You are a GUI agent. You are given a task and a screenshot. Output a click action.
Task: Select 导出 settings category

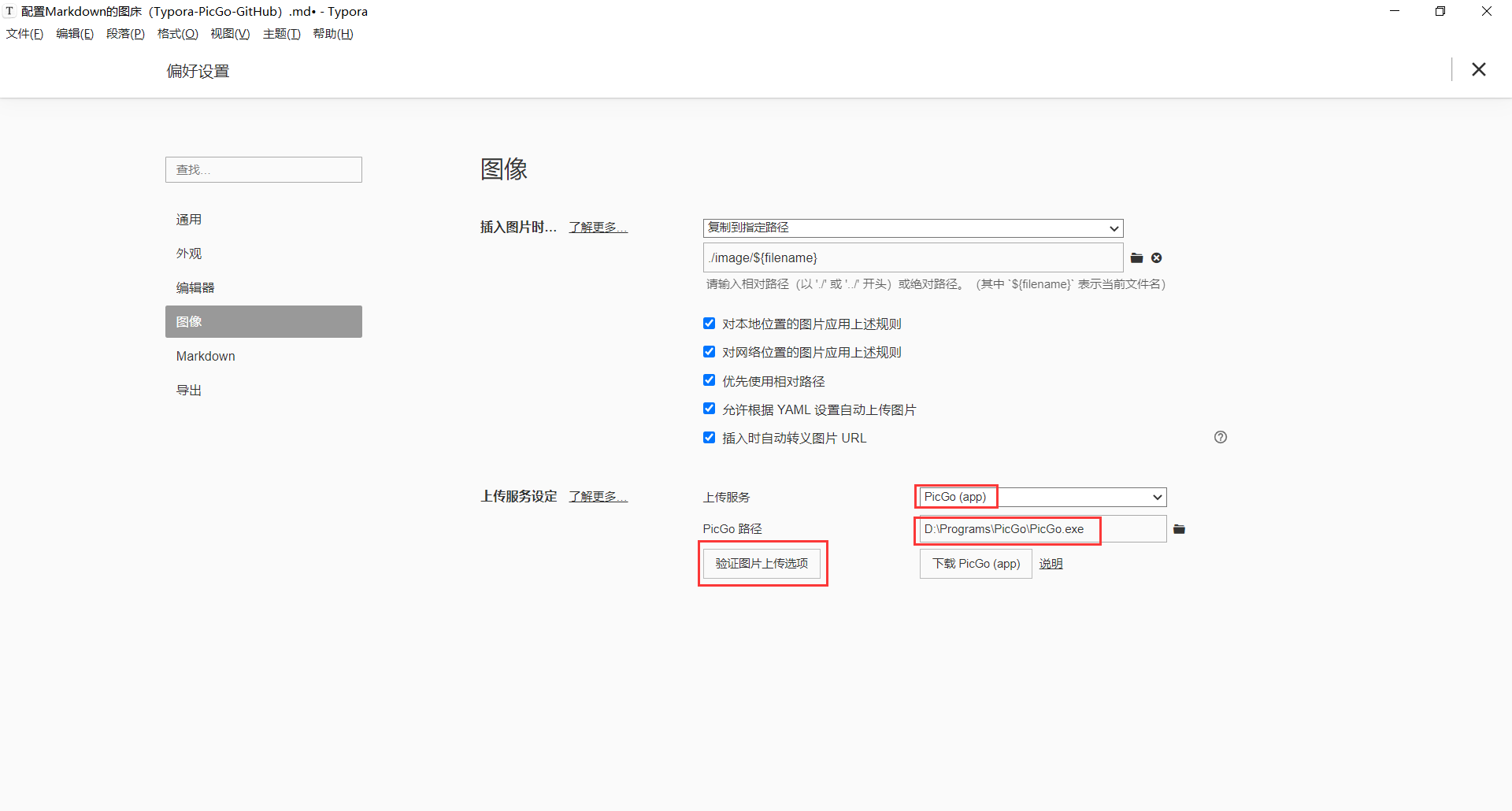pyautogui.click(x=264, y=390)
